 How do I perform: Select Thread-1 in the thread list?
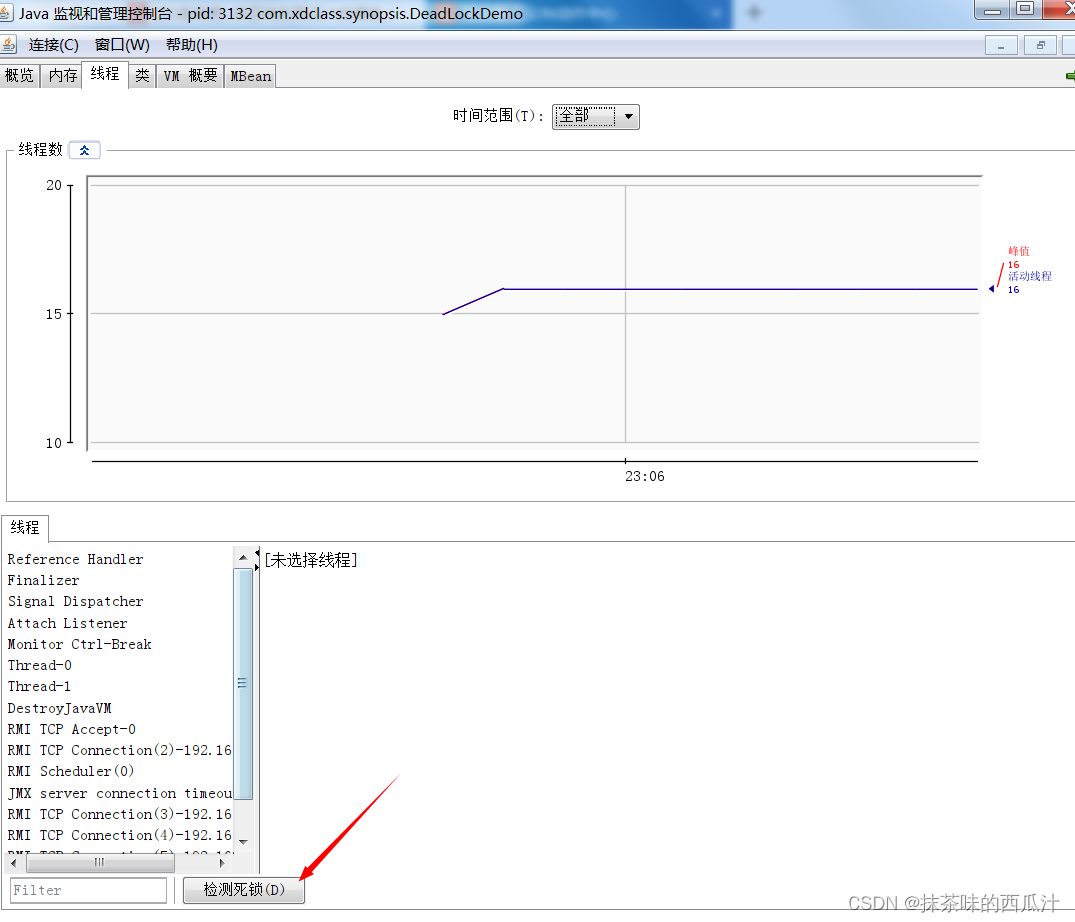[x=40, y=686]
